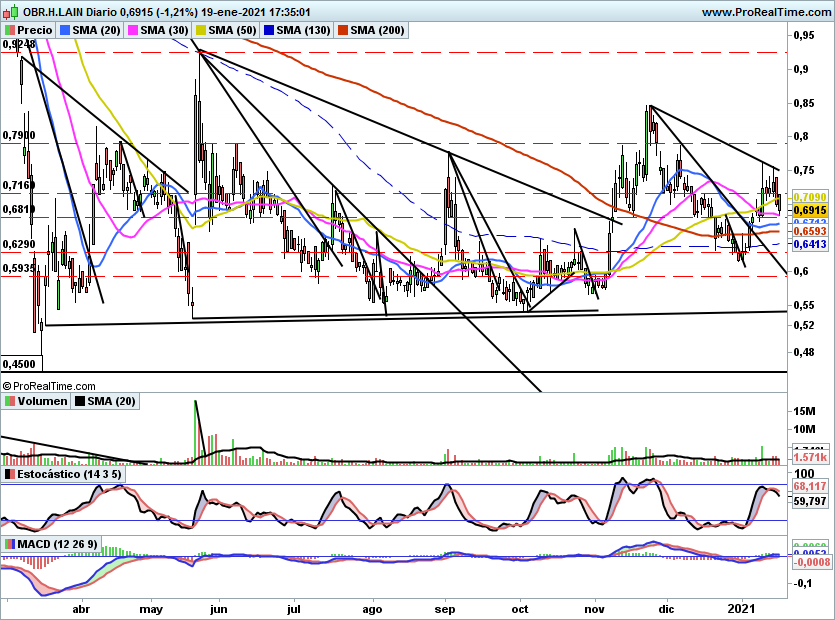The height and width of the screenshot is (620, 835).
Task: Click the candlestick icon beside OBR.H.LAIN title
Action: tap(12, 11)
